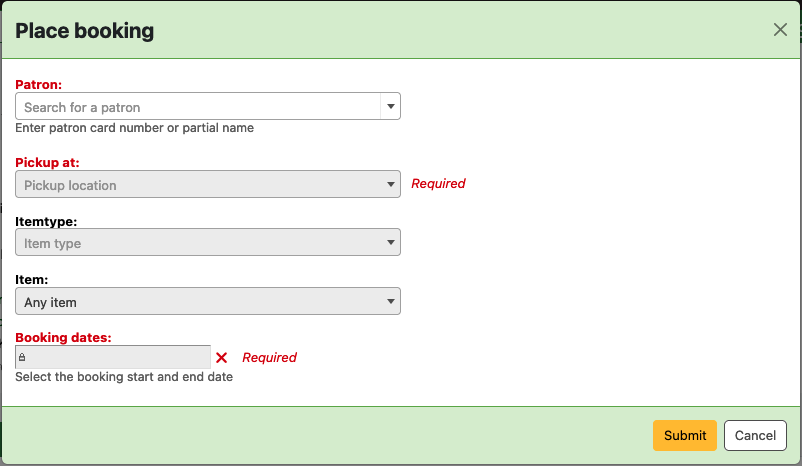Click the Place booking dialog title
Image resolution: width=802 pixels, height=466 pixels.
point(85,31)
